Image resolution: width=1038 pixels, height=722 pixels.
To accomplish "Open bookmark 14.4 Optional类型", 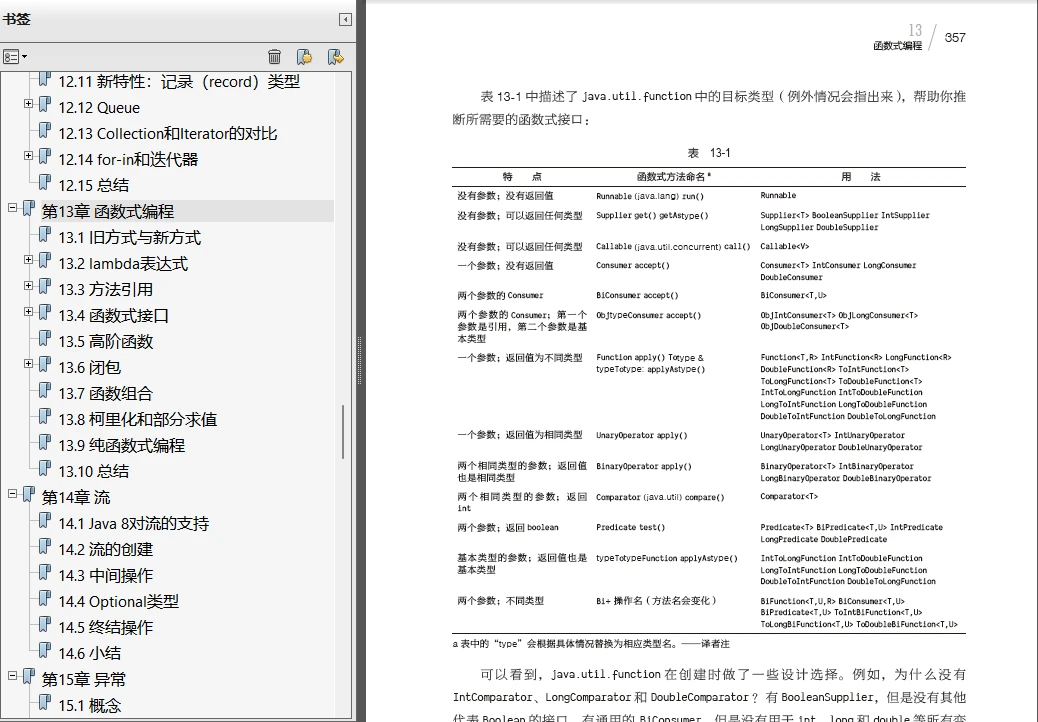I will coord(118,602).
